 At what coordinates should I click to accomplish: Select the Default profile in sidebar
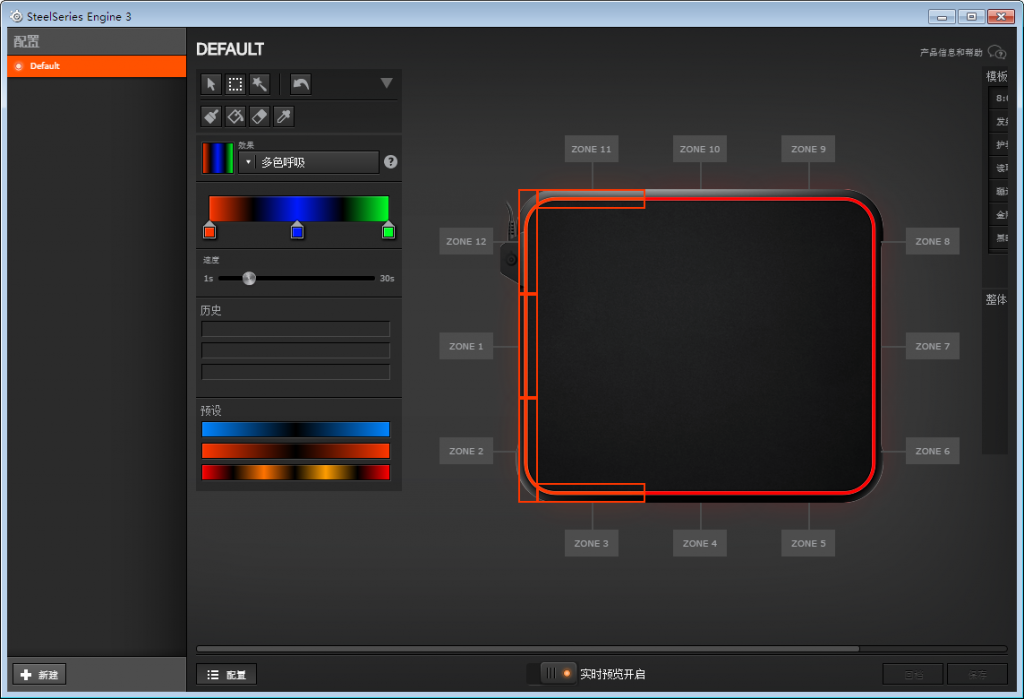[x=97, y=66]
